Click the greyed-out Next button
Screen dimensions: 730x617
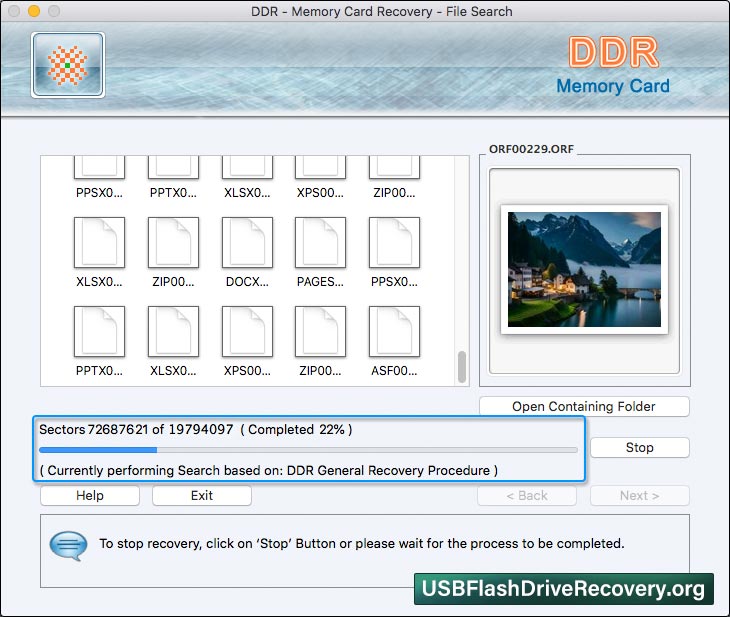click(x=640, y=495)
